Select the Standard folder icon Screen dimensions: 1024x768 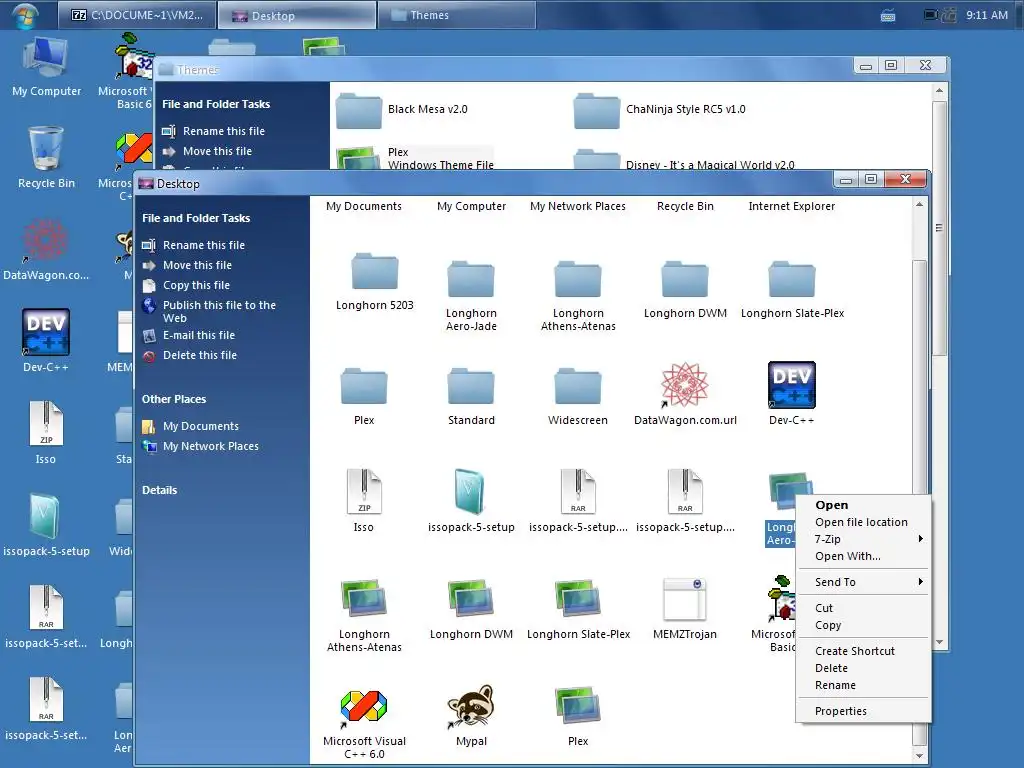pyautogui.click(x=471, y=387)
